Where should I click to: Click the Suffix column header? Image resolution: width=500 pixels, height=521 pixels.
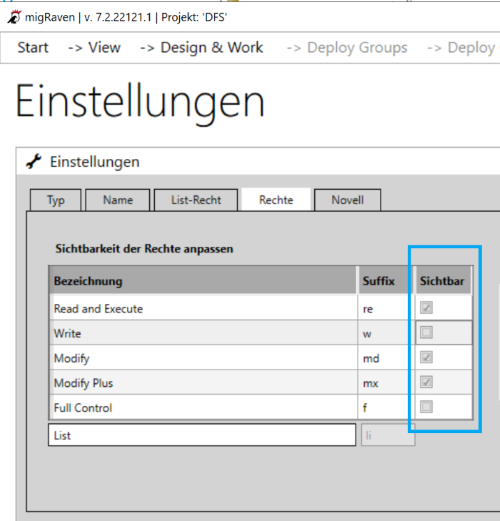click(385, 280)
